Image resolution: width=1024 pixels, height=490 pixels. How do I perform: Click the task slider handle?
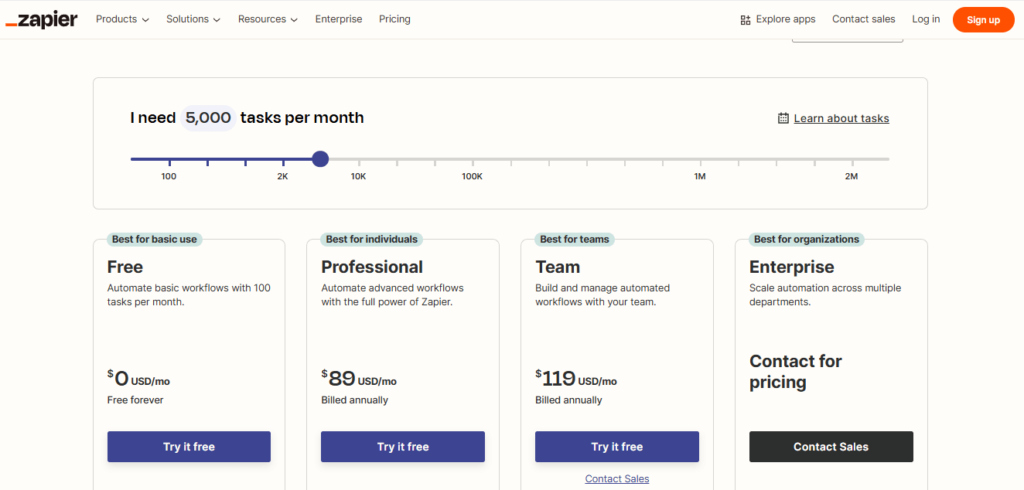click(x=320, y=159)
